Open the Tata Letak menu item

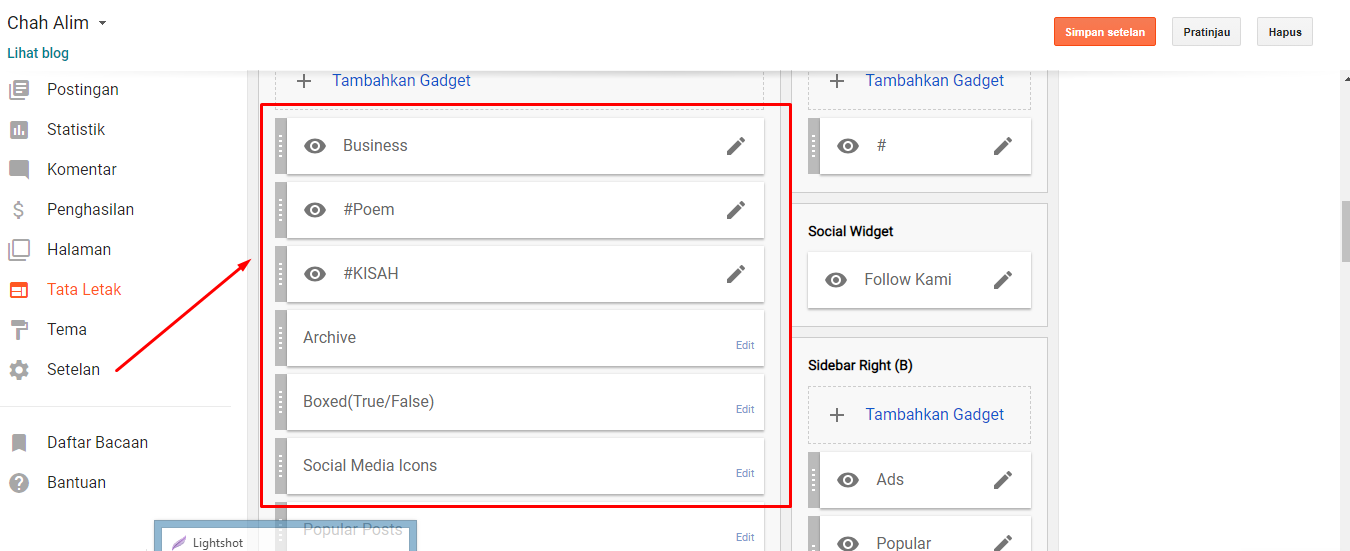pos(84,290)
